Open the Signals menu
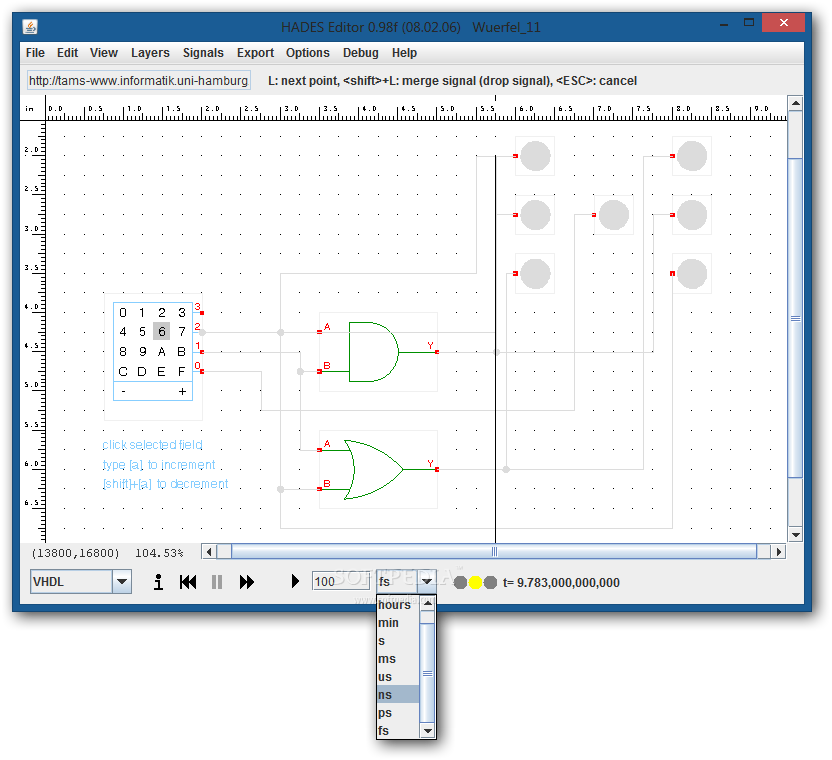 [203, 53]
